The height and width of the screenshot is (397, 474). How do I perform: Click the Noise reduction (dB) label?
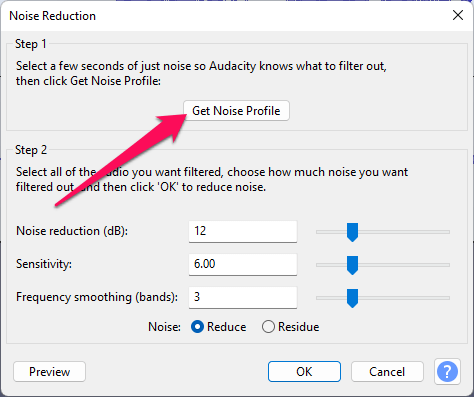[x=72, y=231]
